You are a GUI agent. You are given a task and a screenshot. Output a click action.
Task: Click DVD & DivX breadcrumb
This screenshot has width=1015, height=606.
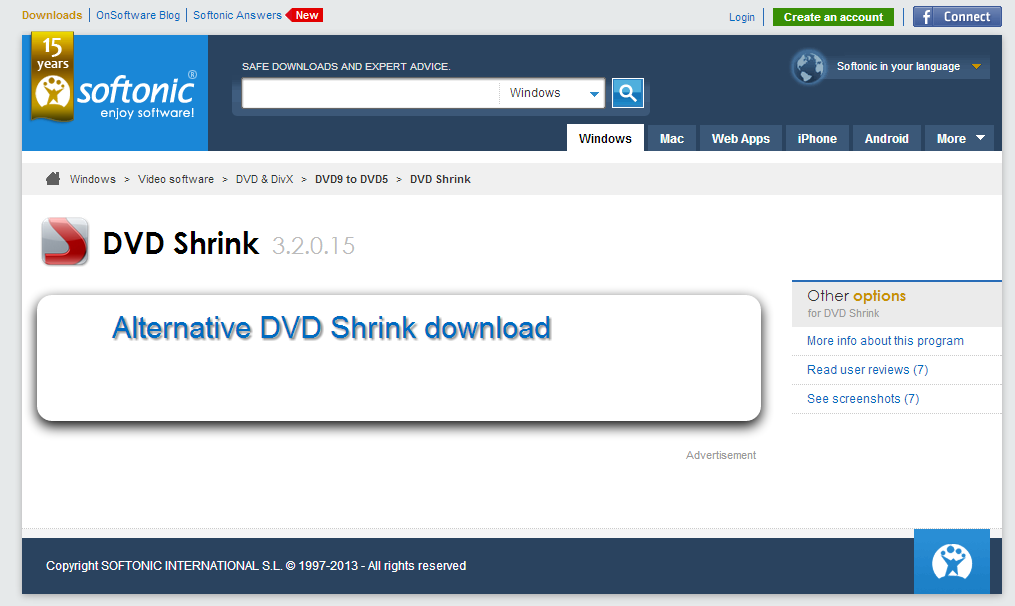[x=264, y=179]
